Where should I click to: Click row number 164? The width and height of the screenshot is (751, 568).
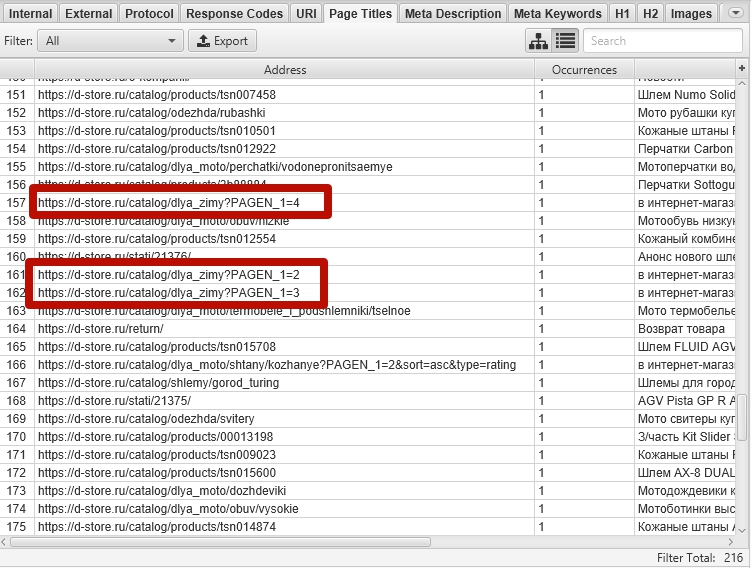click(x=16, y=329)
